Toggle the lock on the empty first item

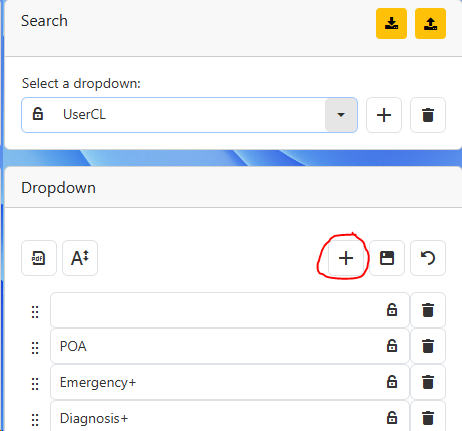[x=392, y=310]
